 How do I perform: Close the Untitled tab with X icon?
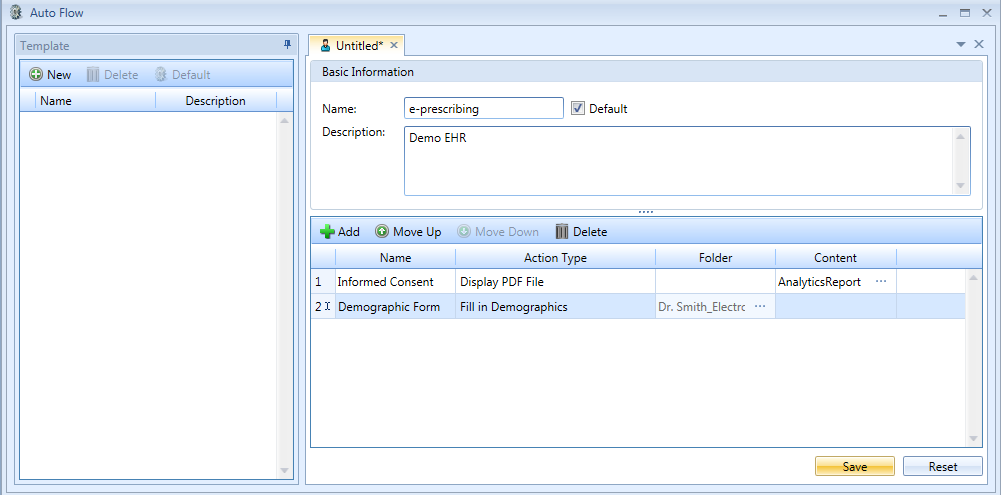click(x=394, y=45)
